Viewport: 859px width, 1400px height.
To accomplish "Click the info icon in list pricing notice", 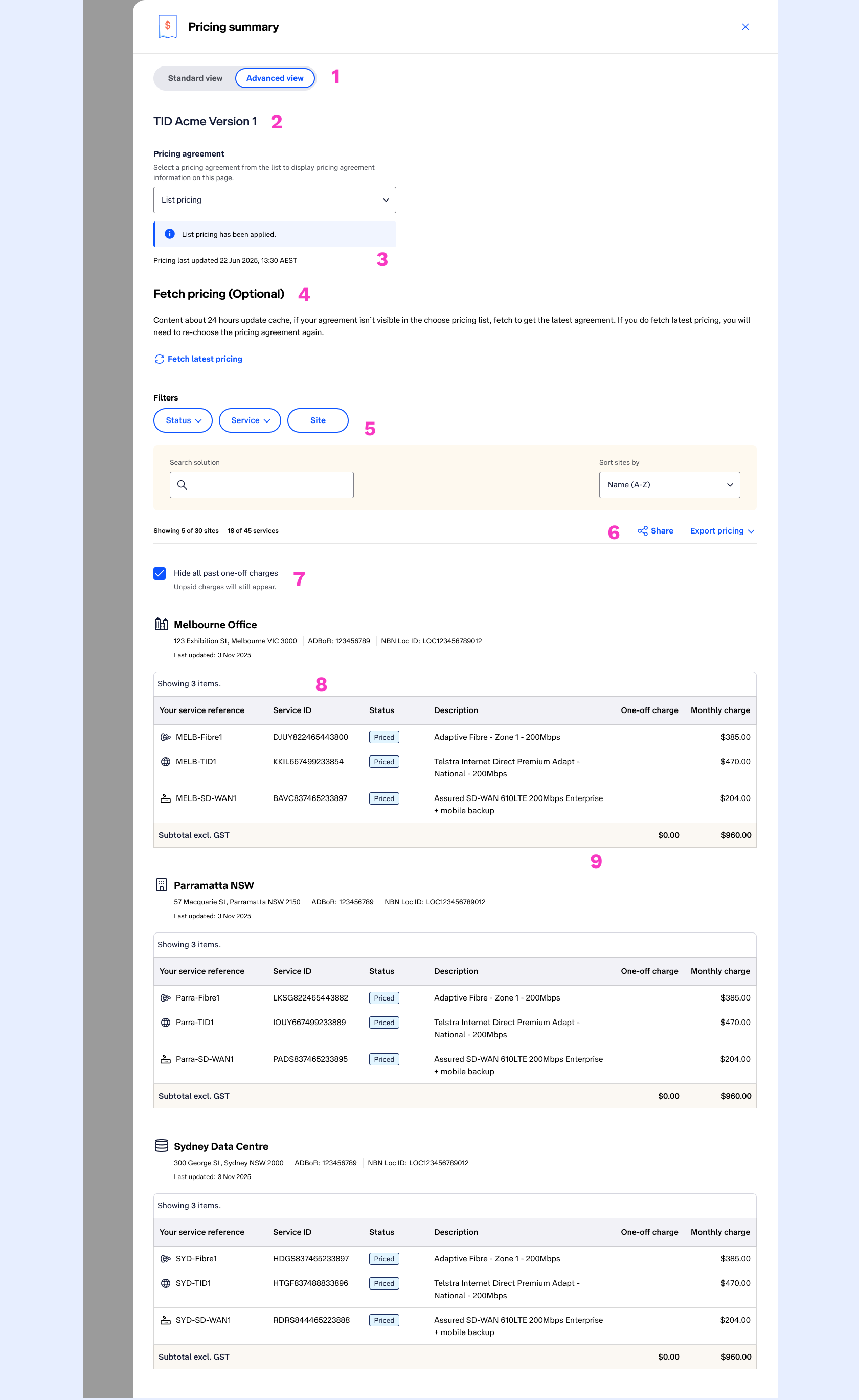I will click(x=169, y=234).
